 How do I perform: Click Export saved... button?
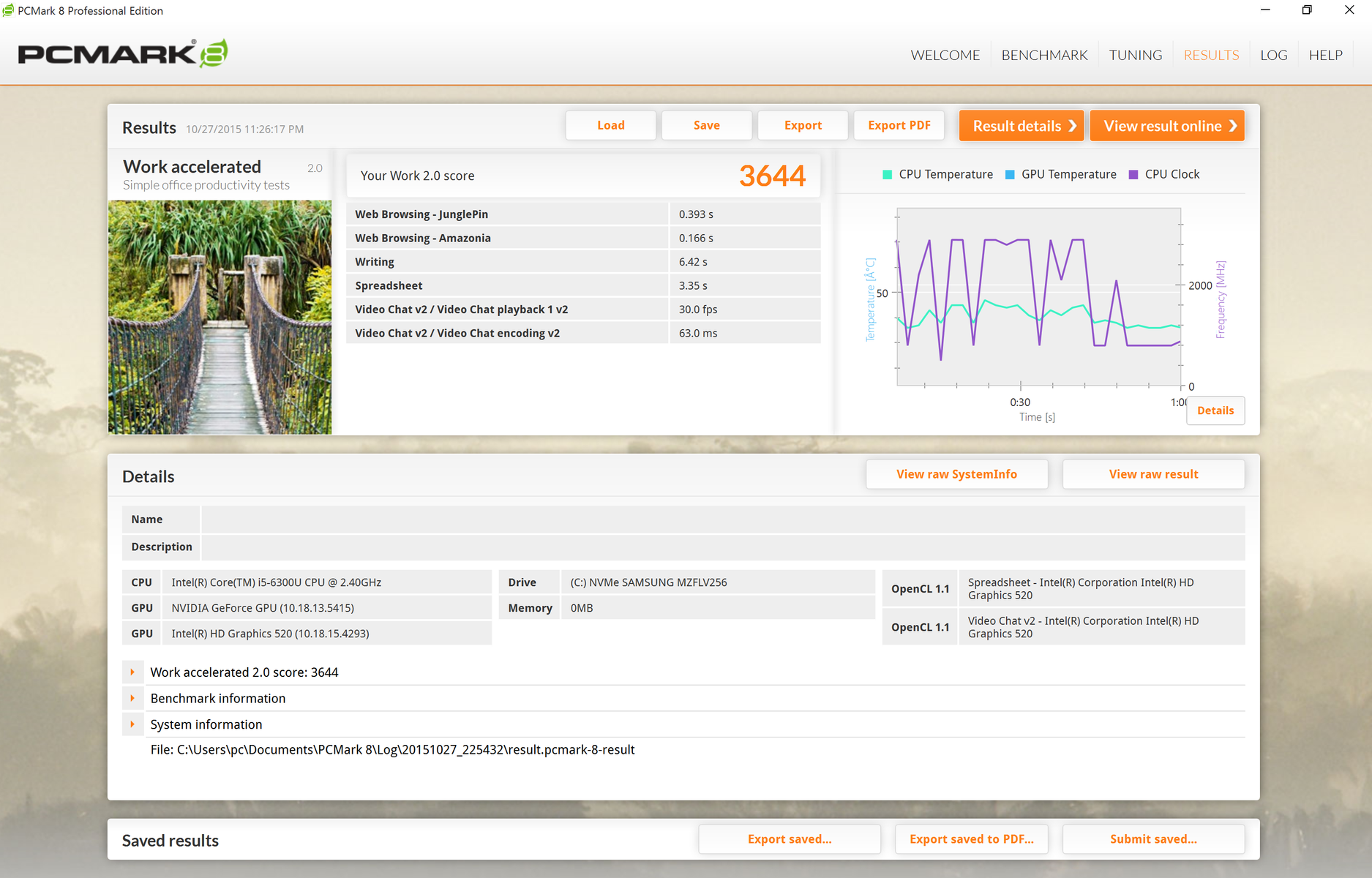pyautogui.click(x=790, y=839)
